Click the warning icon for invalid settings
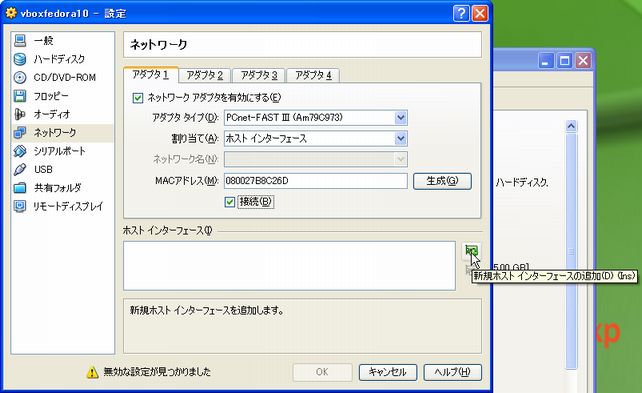The image size is (642, 393). pos(93,372)
